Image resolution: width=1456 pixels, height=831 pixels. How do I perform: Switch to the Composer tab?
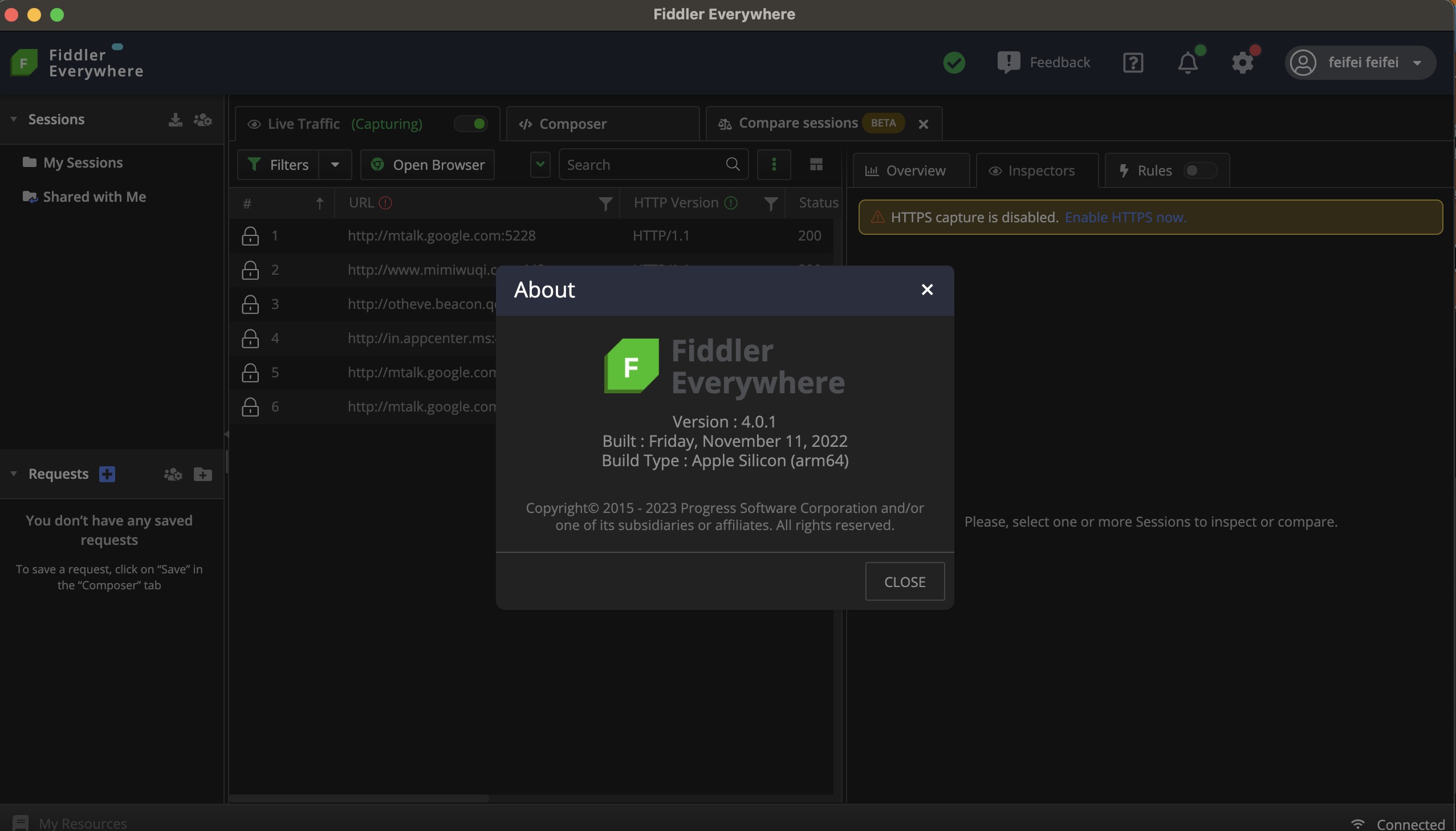603,124
